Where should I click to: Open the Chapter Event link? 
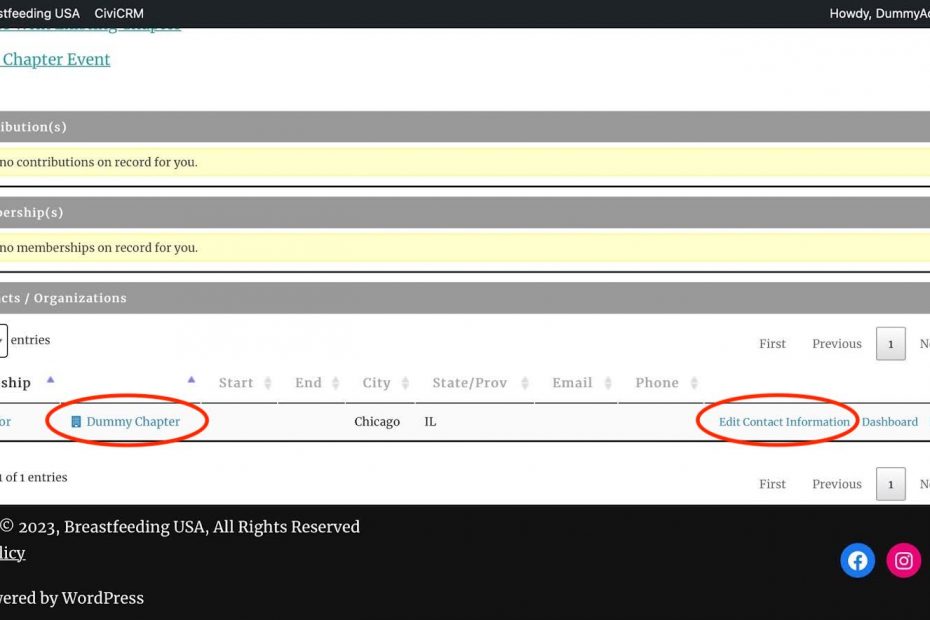tap(55, 59)
